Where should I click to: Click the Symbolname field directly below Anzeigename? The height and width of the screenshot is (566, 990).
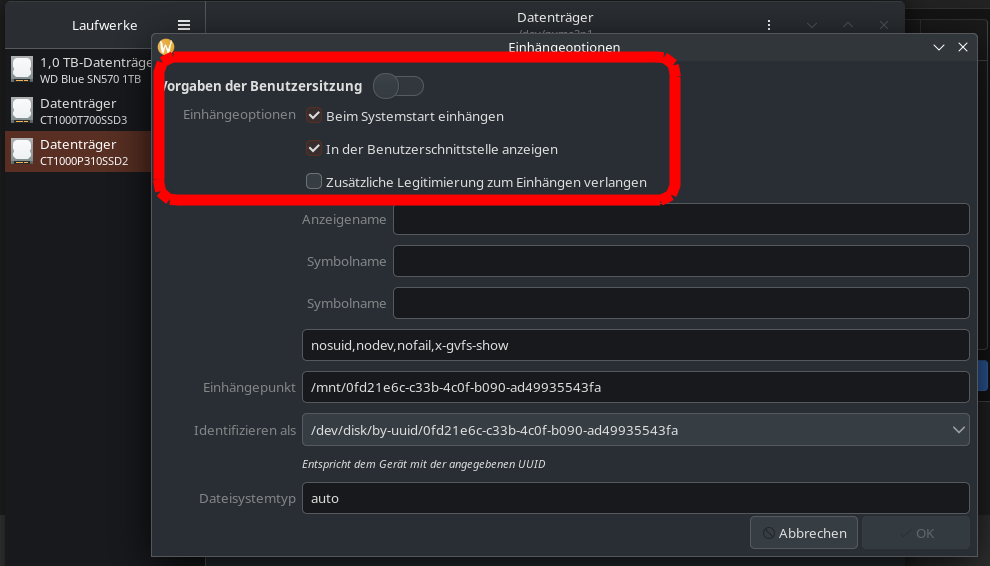pyautogui.click(x=681, y=261)
